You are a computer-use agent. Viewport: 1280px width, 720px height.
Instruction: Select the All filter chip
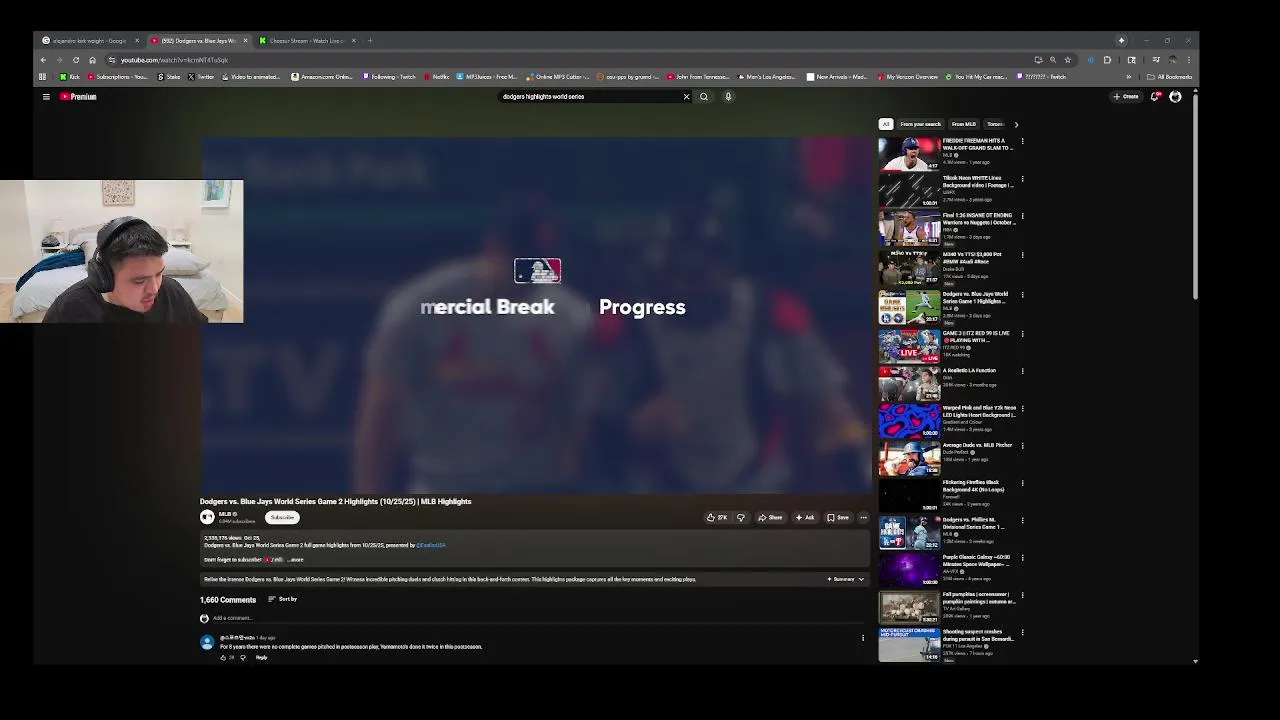coord(885,124)
